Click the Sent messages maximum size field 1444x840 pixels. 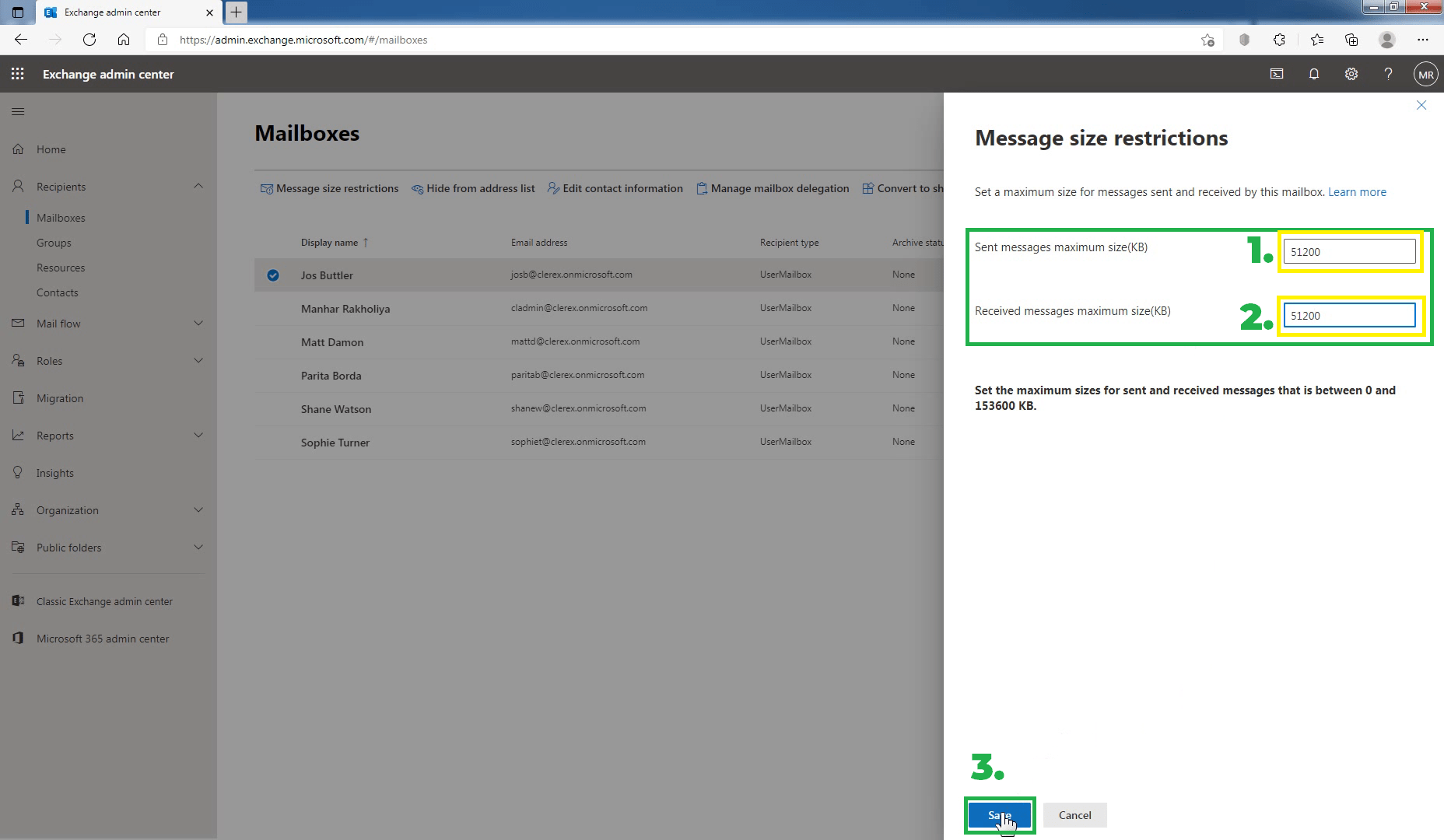1349,250
